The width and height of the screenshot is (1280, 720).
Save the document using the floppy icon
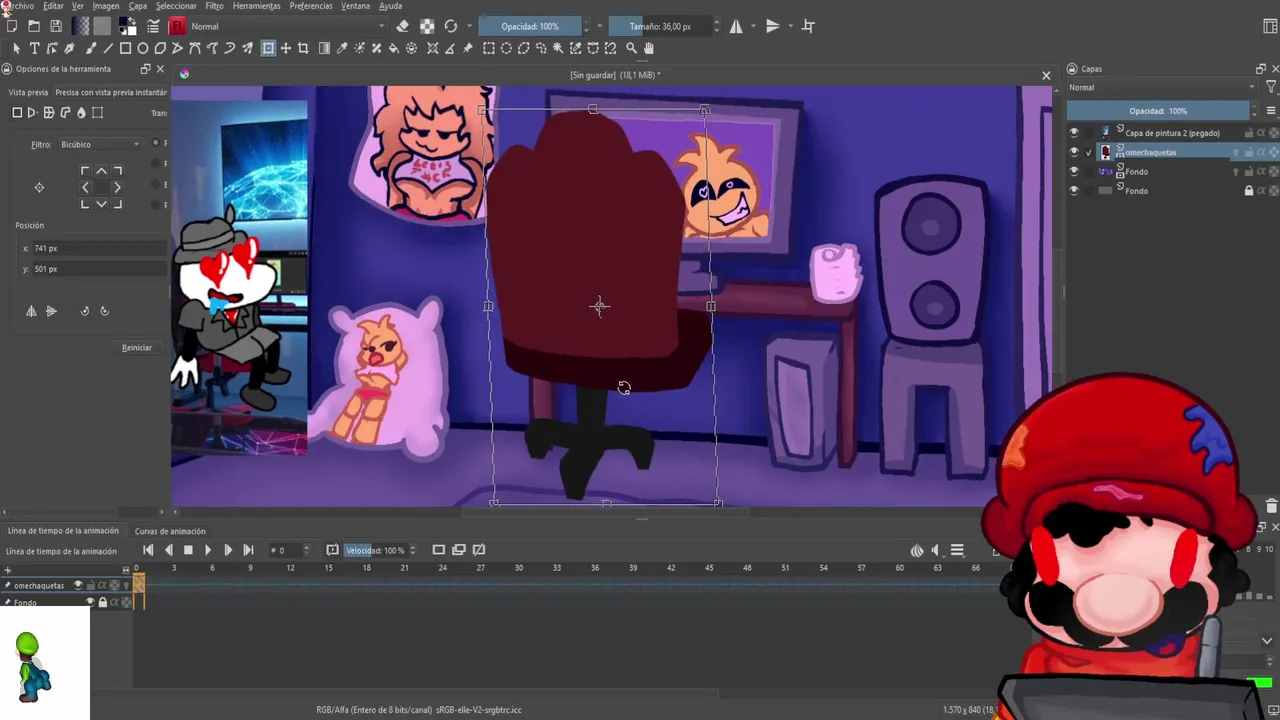click(x=56, y=26)
